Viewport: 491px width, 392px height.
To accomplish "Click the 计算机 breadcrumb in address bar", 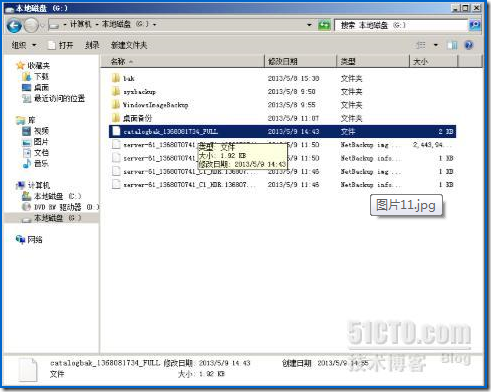I will click(x=80, y=24).
